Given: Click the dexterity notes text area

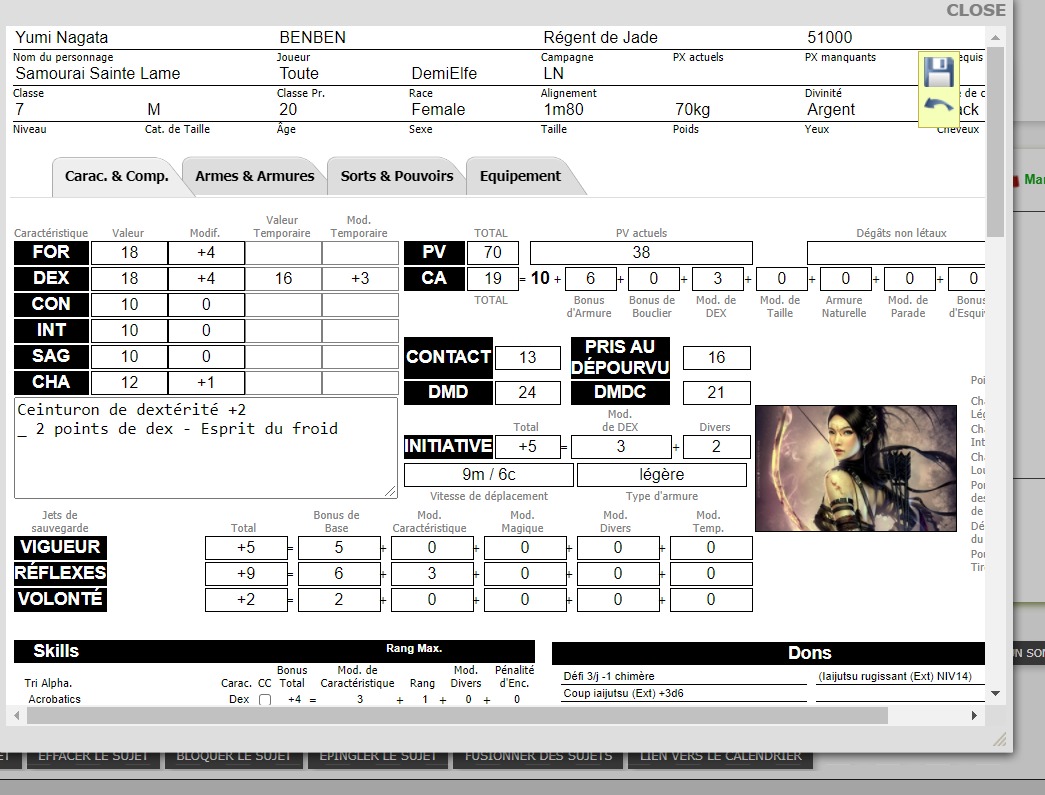Looking at the screenshot, I should tap(205, 447).
